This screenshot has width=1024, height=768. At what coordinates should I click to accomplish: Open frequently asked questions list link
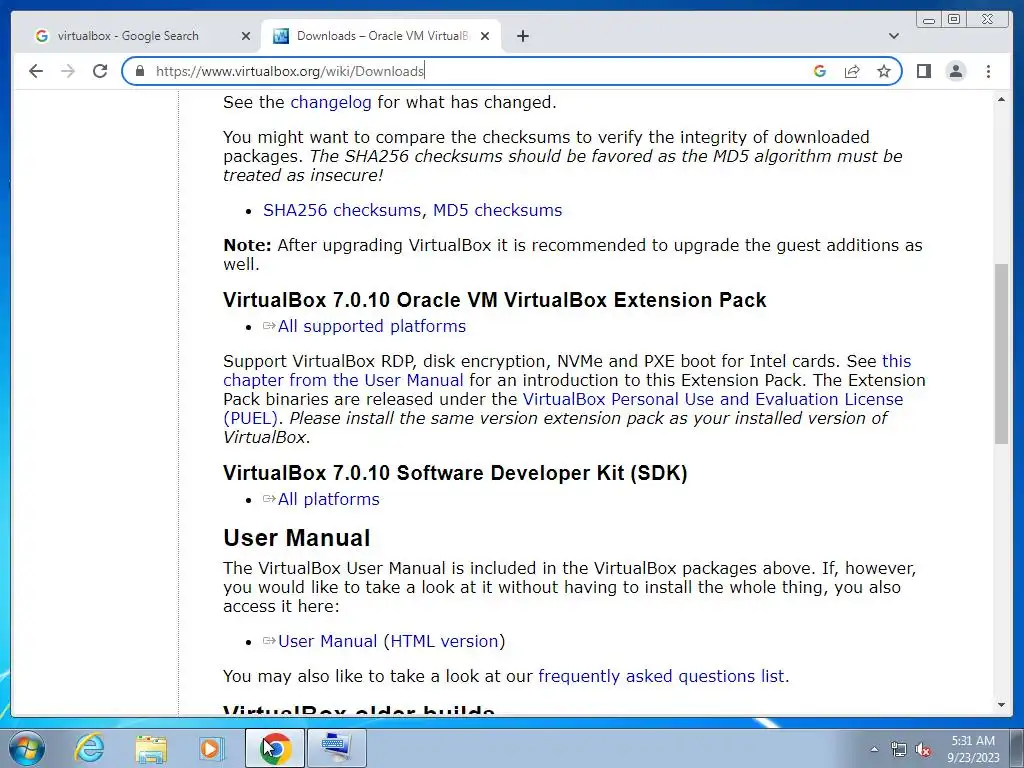click(x=661, y=676)
